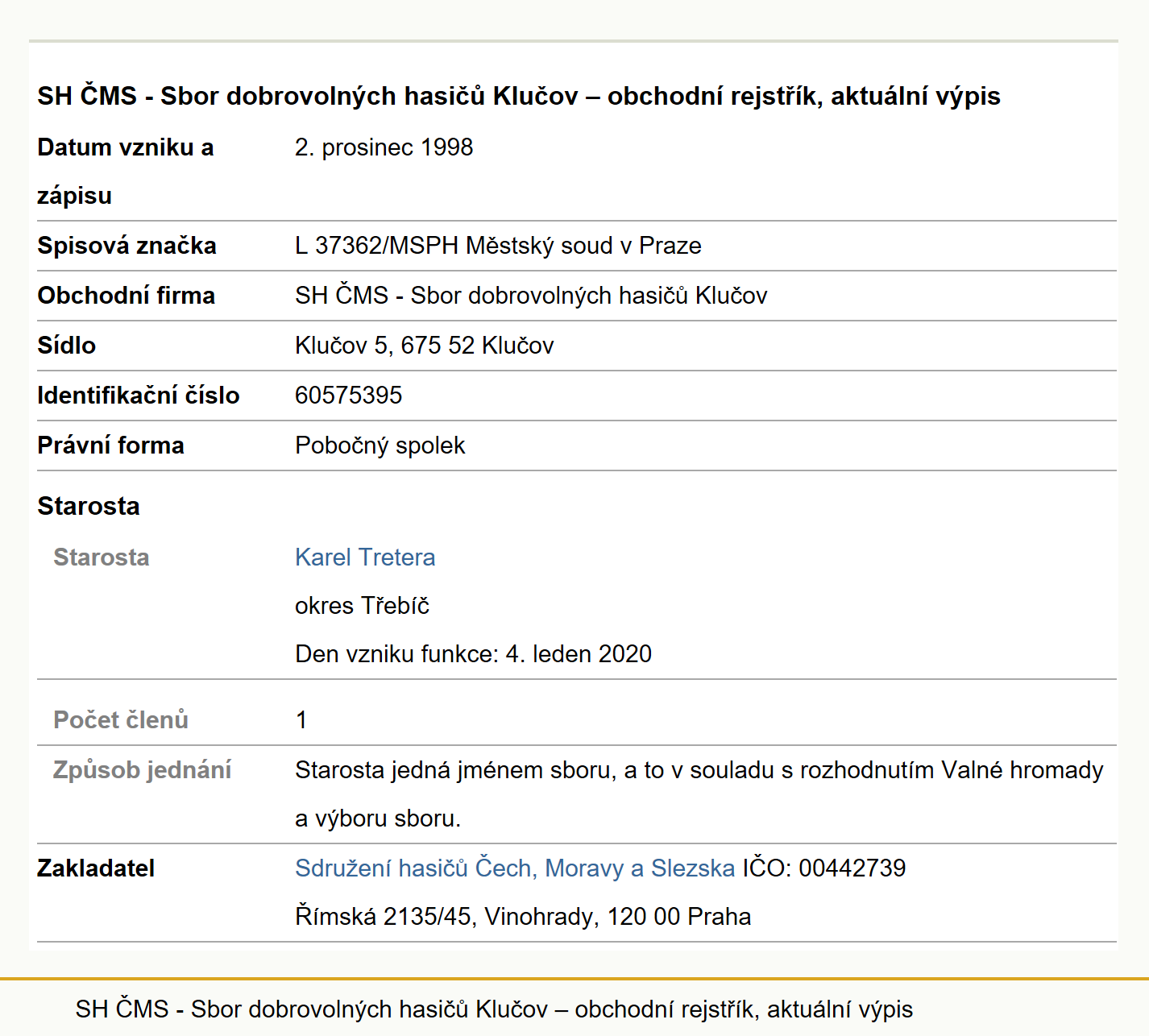This screenshot has width=1149, height=1036.
Task: Select the page heading with aktuální výpis
Action: [x=519, y=96]
